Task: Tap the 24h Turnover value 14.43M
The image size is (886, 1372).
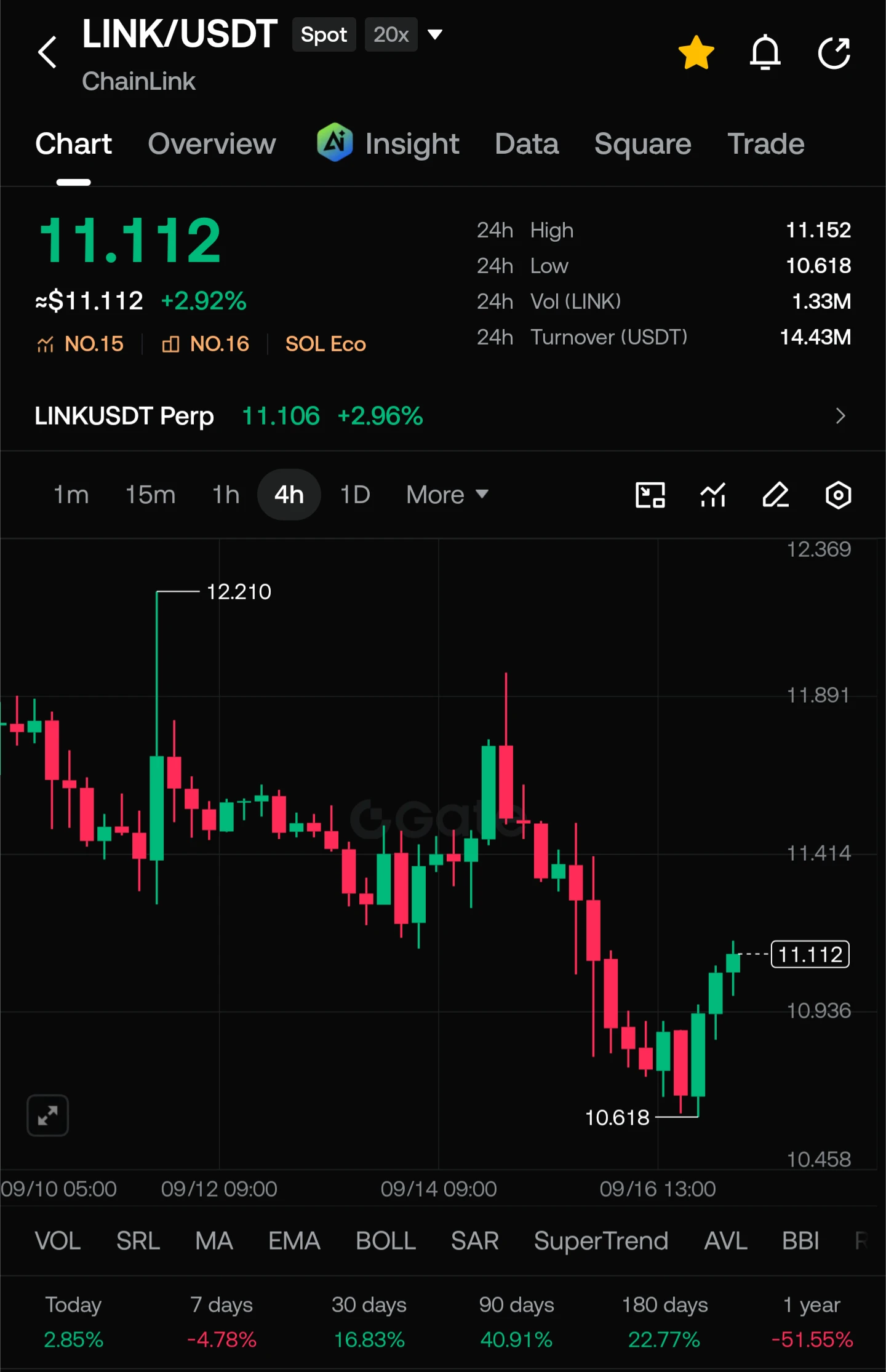Action: coord(815,337)
